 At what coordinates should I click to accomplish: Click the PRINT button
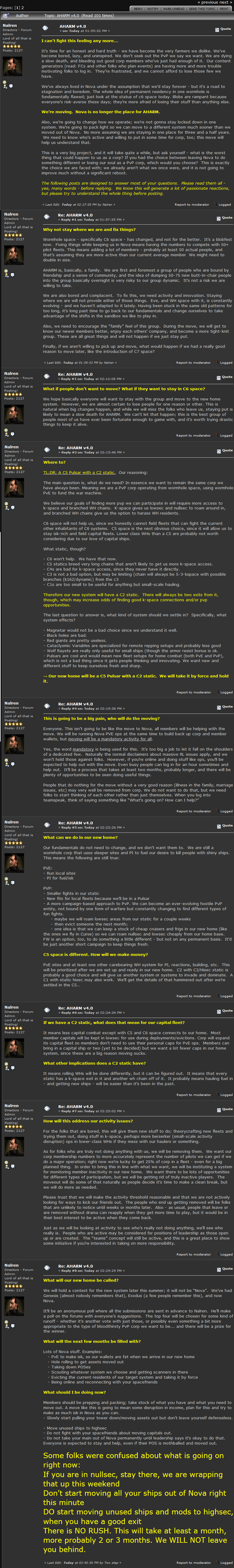pos(224,9)
